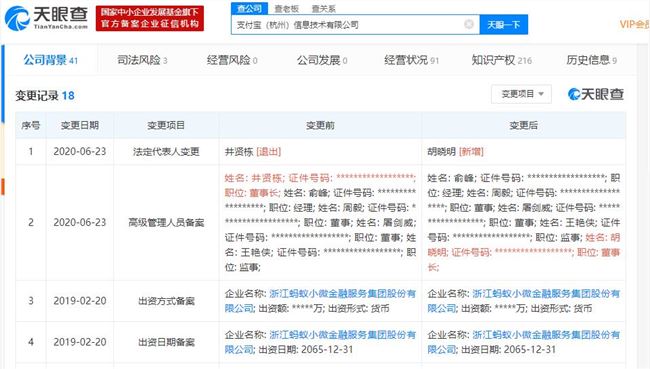Open the 司法风险 tab
This screenshot has width=650, height=369.
point(142,61)
